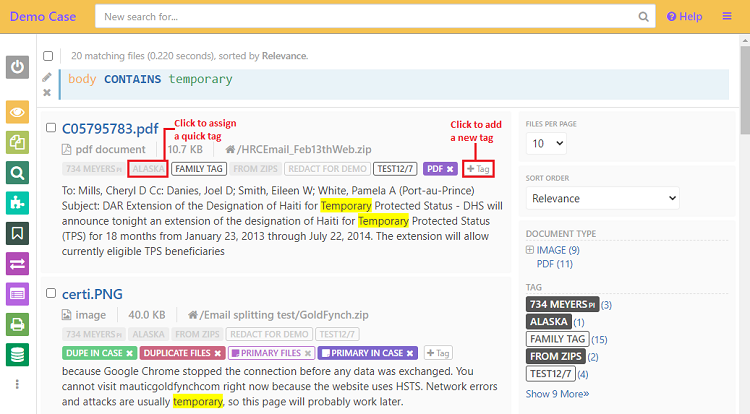This screenshot has width=750, height=414.
Task: Click the purple arrows exchange sidebar icon
Action: coord(18,264)
